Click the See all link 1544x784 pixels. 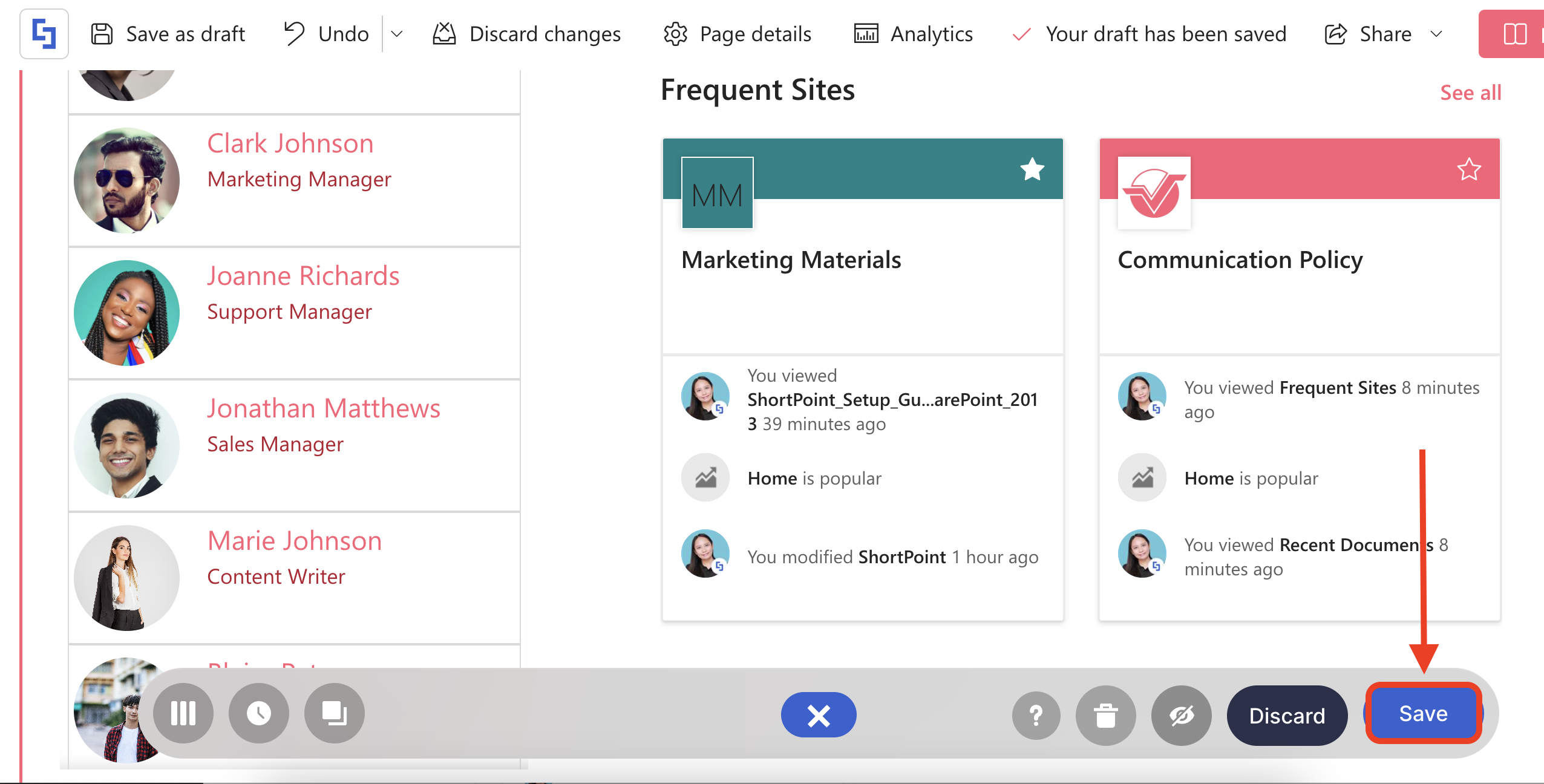[x=1470, y=93]
